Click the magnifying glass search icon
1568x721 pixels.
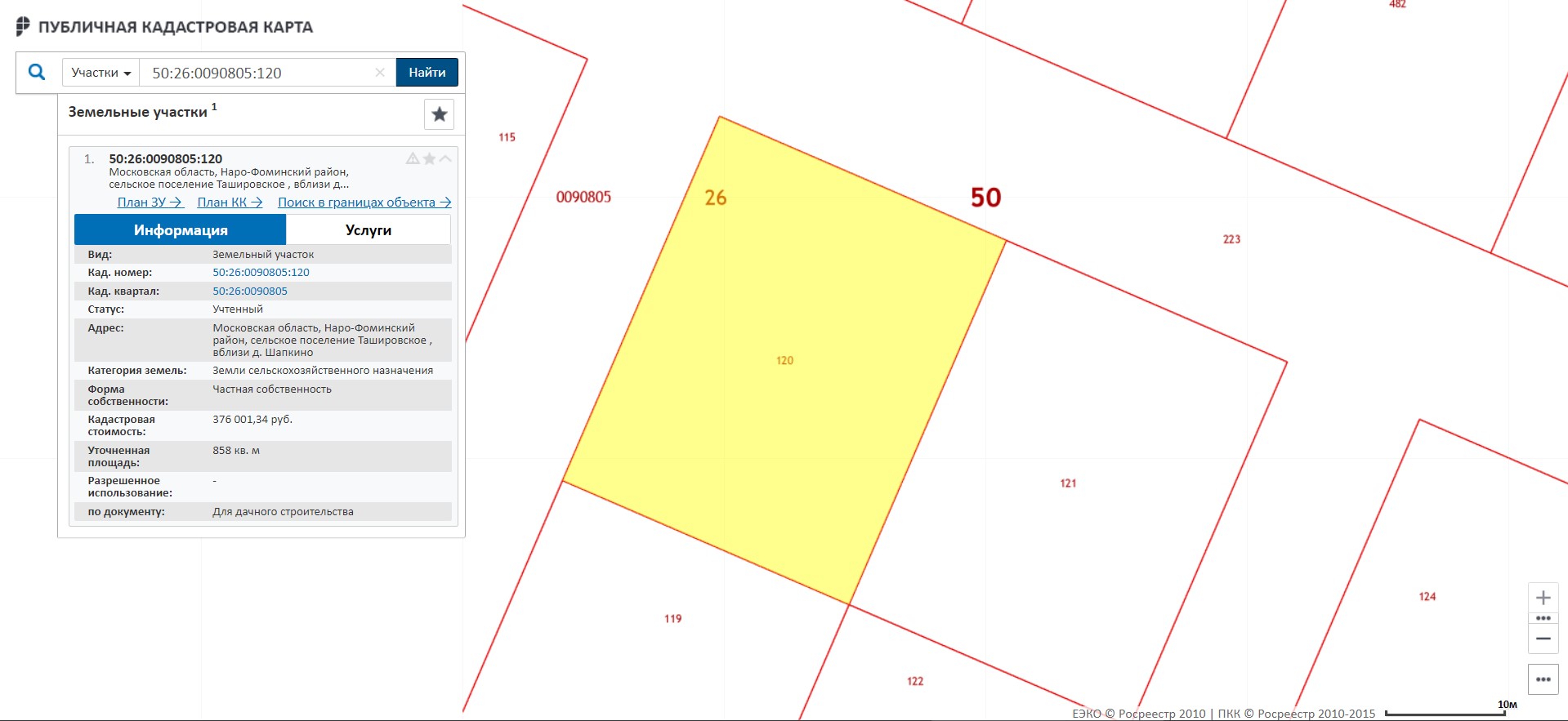(37, 72)
